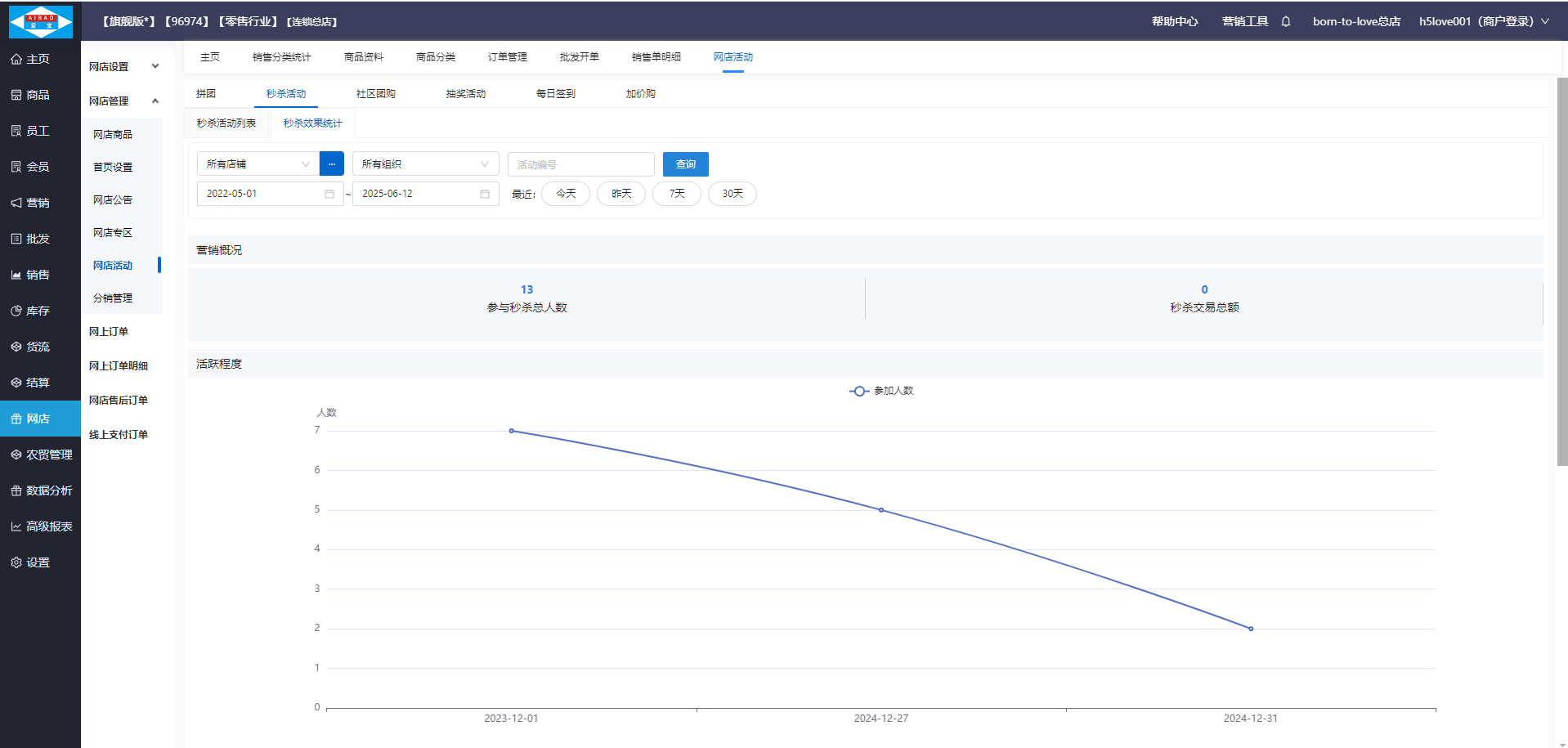Screen dimensions: 1568x748
Task: Open the 帮助中心 link
Action: (x=1175, y=22)
